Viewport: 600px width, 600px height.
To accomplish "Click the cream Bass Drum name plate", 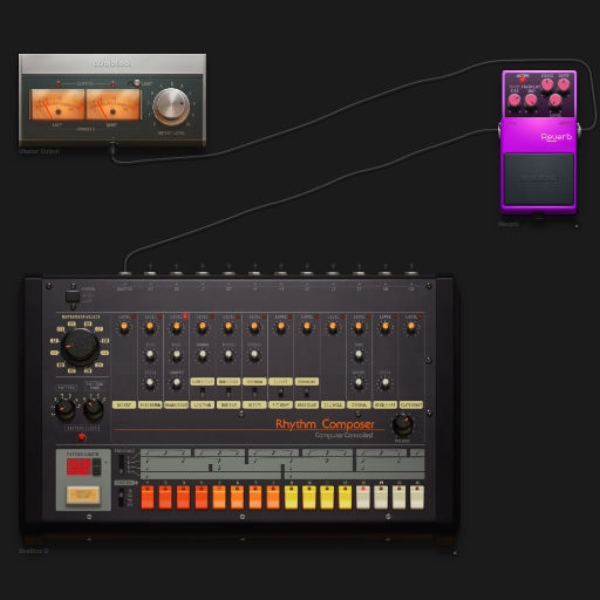I will pyautogui.click(x=150, y=405).
